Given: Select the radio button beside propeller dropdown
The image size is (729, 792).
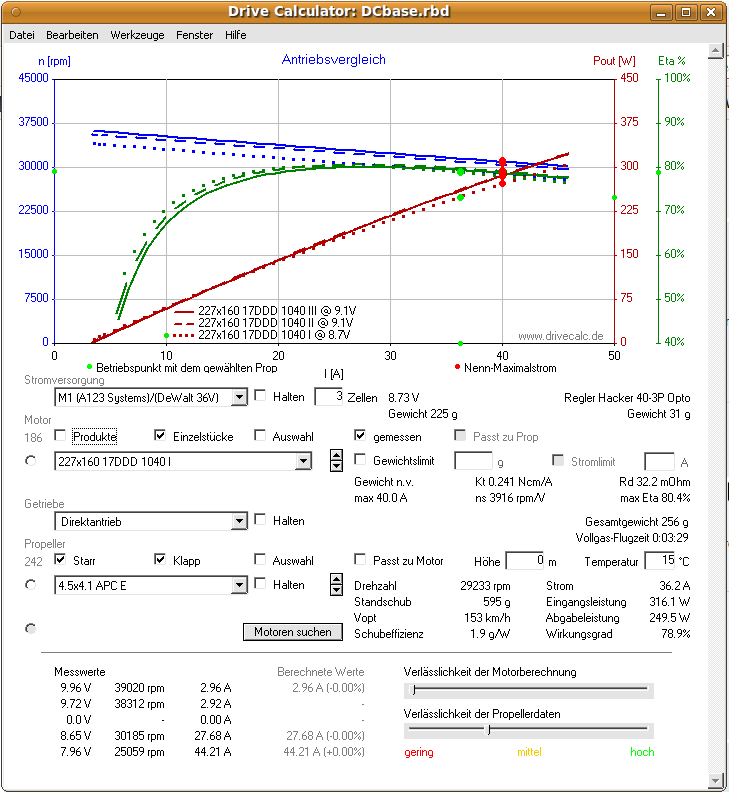Looking at the screenshot, I should click(x=30, y=585).
